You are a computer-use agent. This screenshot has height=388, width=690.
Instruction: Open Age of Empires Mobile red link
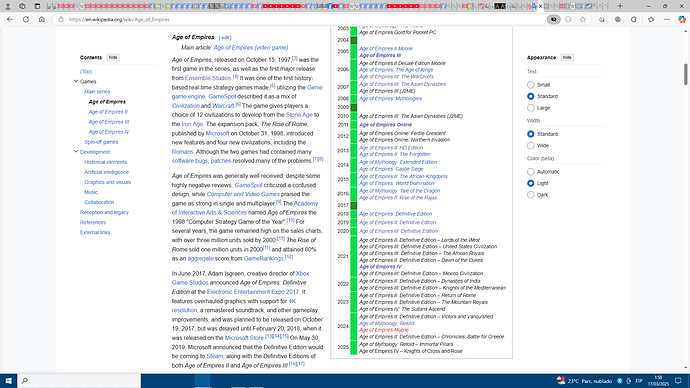[x=384, y=330]
